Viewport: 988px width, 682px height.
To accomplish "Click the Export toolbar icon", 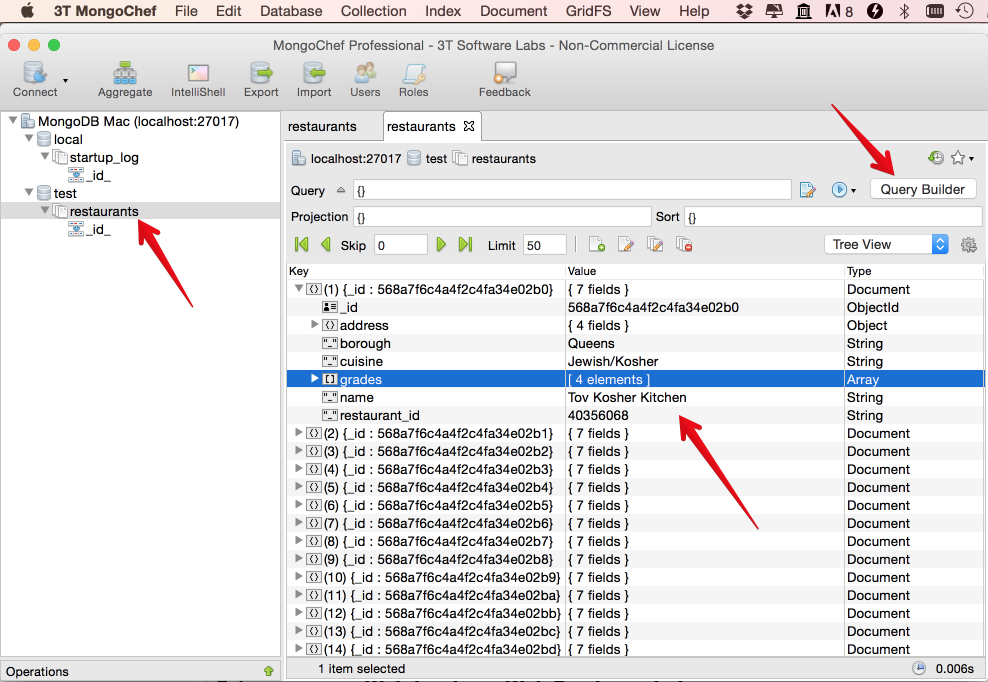I will pyautogui.click(x=261, y=75).
